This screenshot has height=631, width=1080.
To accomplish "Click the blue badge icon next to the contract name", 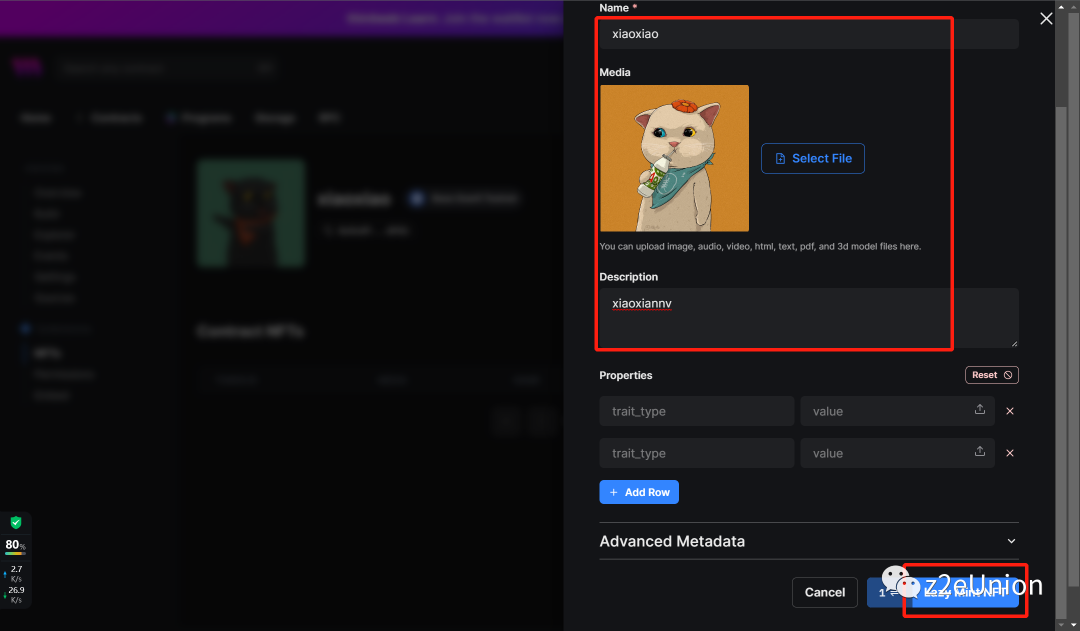I will click(x=417, y=198).
